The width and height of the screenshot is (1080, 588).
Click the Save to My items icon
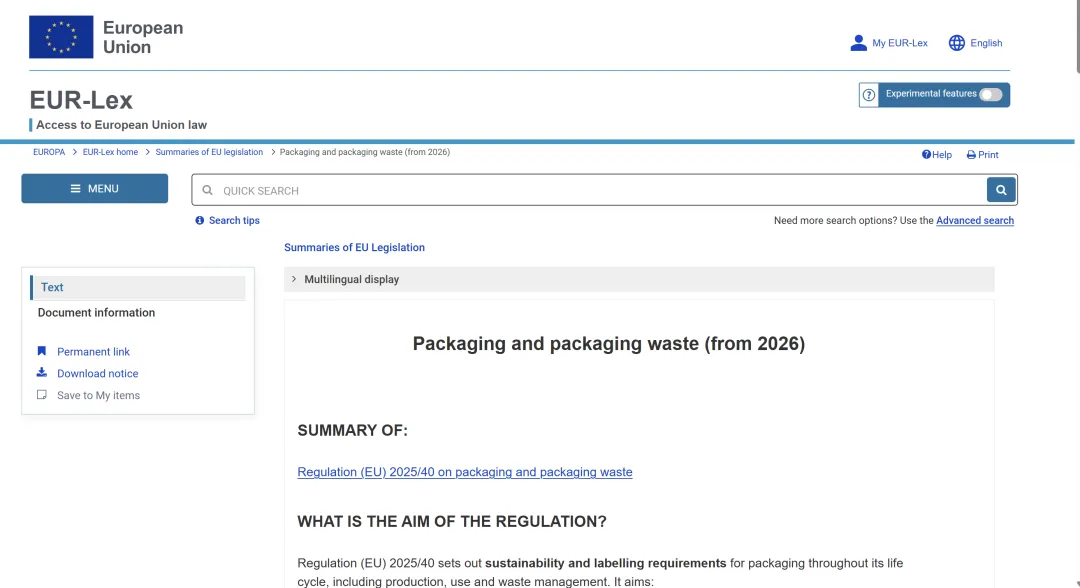[42, 395]
